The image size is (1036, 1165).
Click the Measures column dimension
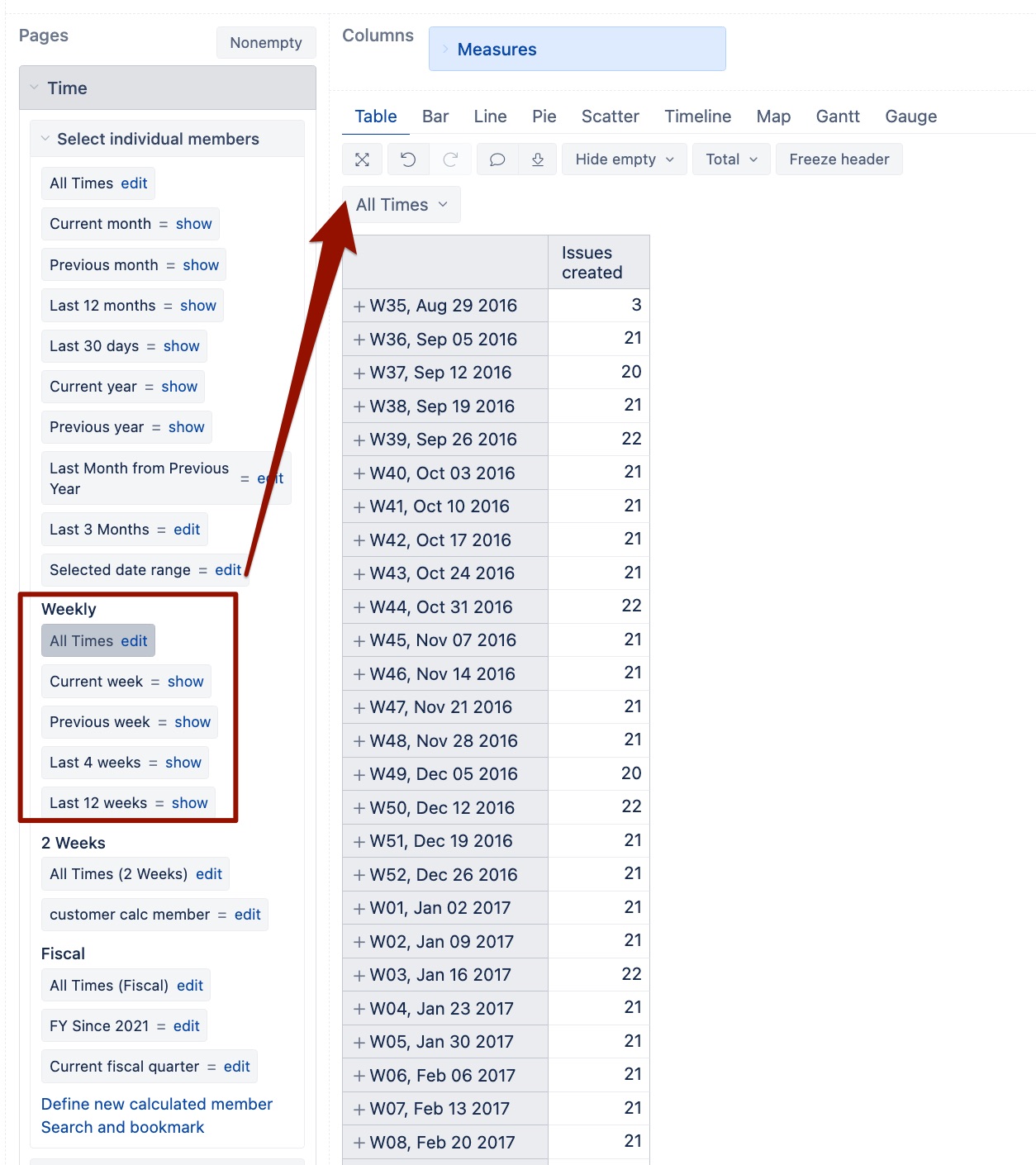577,49
